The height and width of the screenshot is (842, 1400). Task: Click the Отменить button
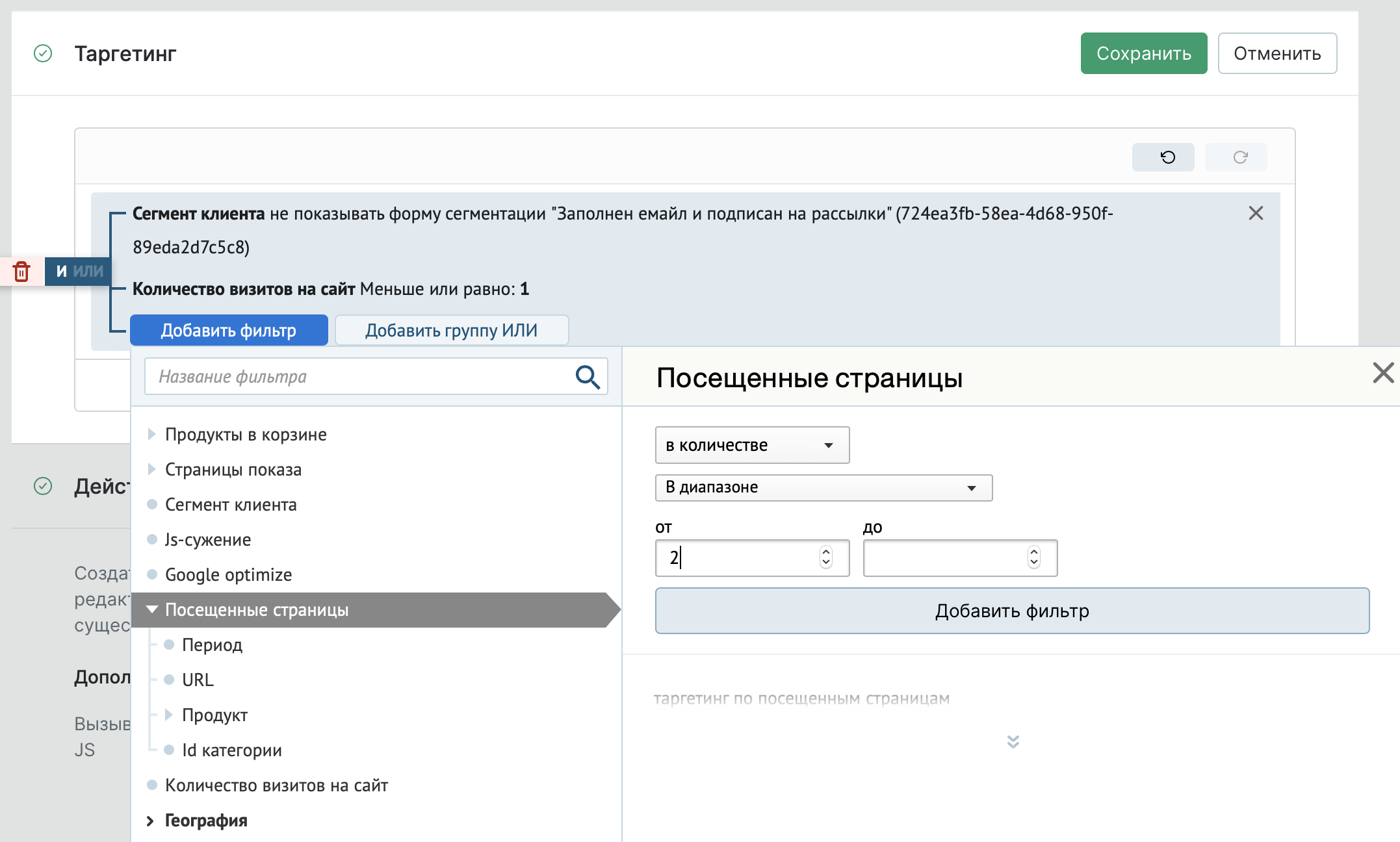(x=1277, y=53)
